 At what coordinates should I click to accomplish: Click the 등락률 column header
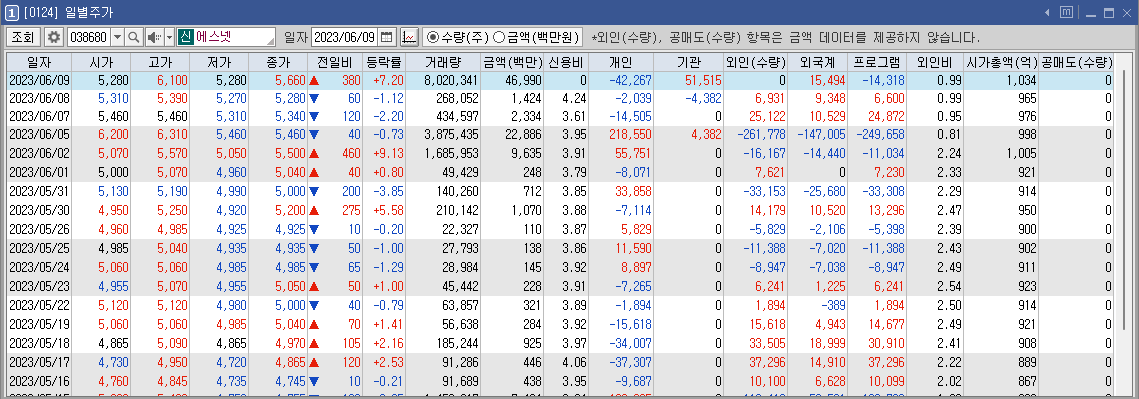click(x=385, y=62)
